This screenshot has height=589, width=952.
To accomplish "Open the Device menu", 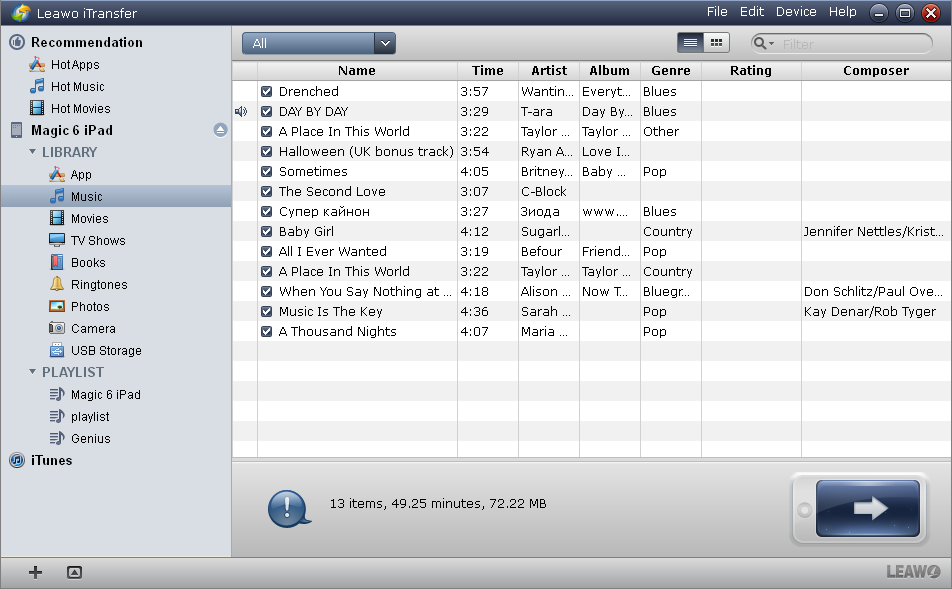I will click(x=795, y=11).
